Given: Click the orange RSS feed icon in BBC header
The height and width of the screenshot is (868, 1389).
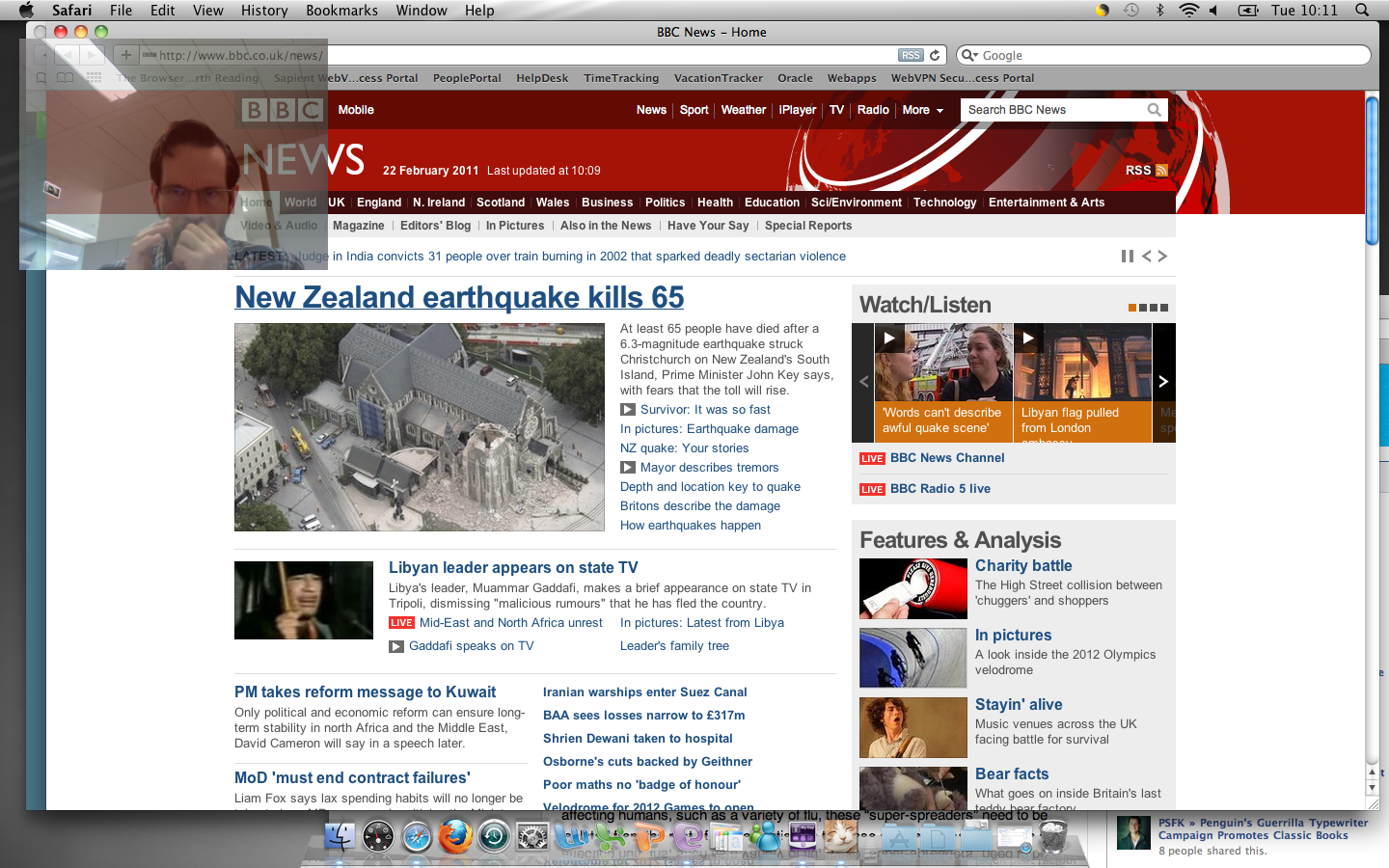Looking at the screenshot, I should coord(1161,171).
